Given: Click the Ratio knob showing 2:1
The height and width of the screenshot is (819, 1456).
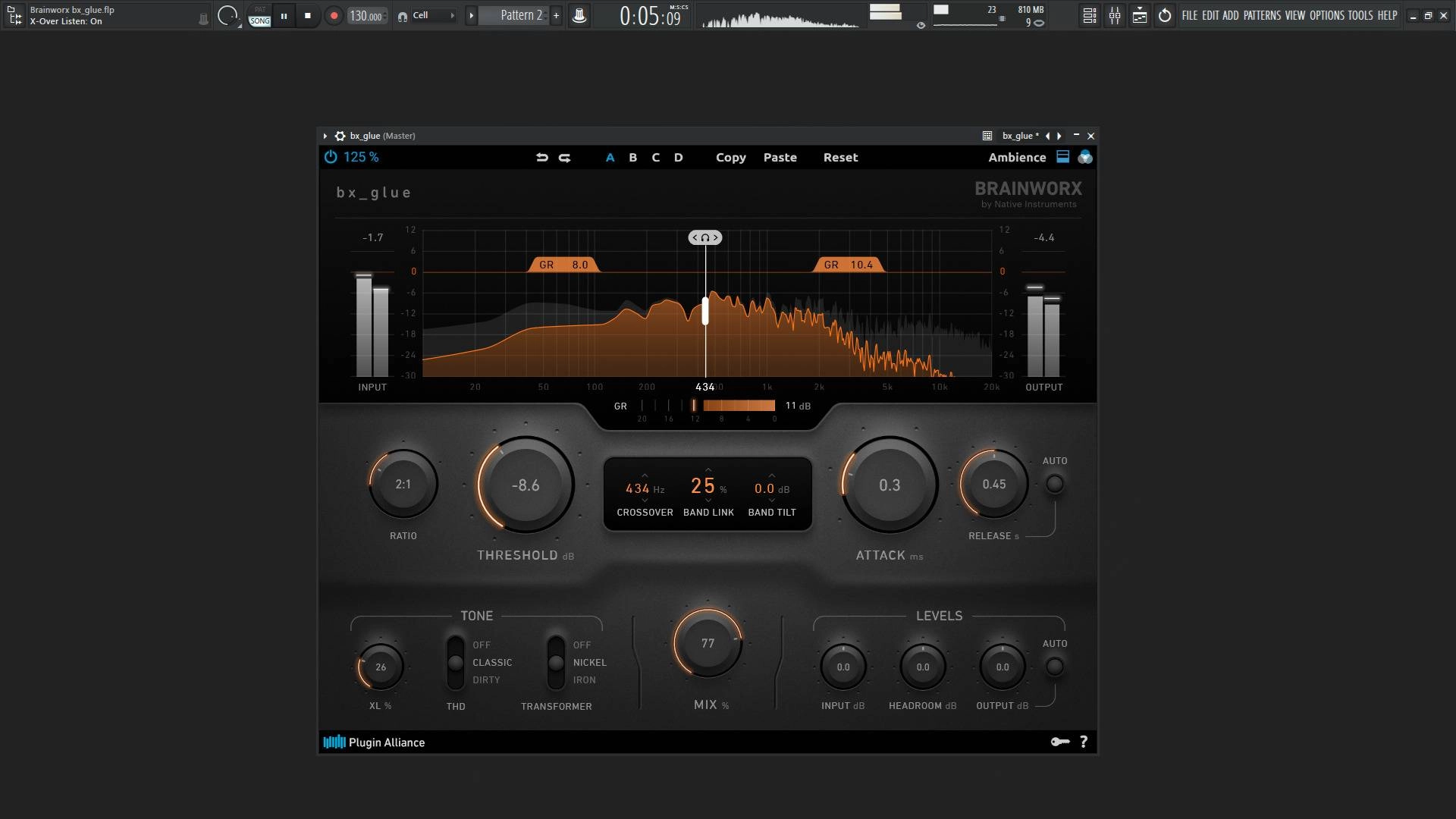Looking at the screenshot, I should click(403, 484).
